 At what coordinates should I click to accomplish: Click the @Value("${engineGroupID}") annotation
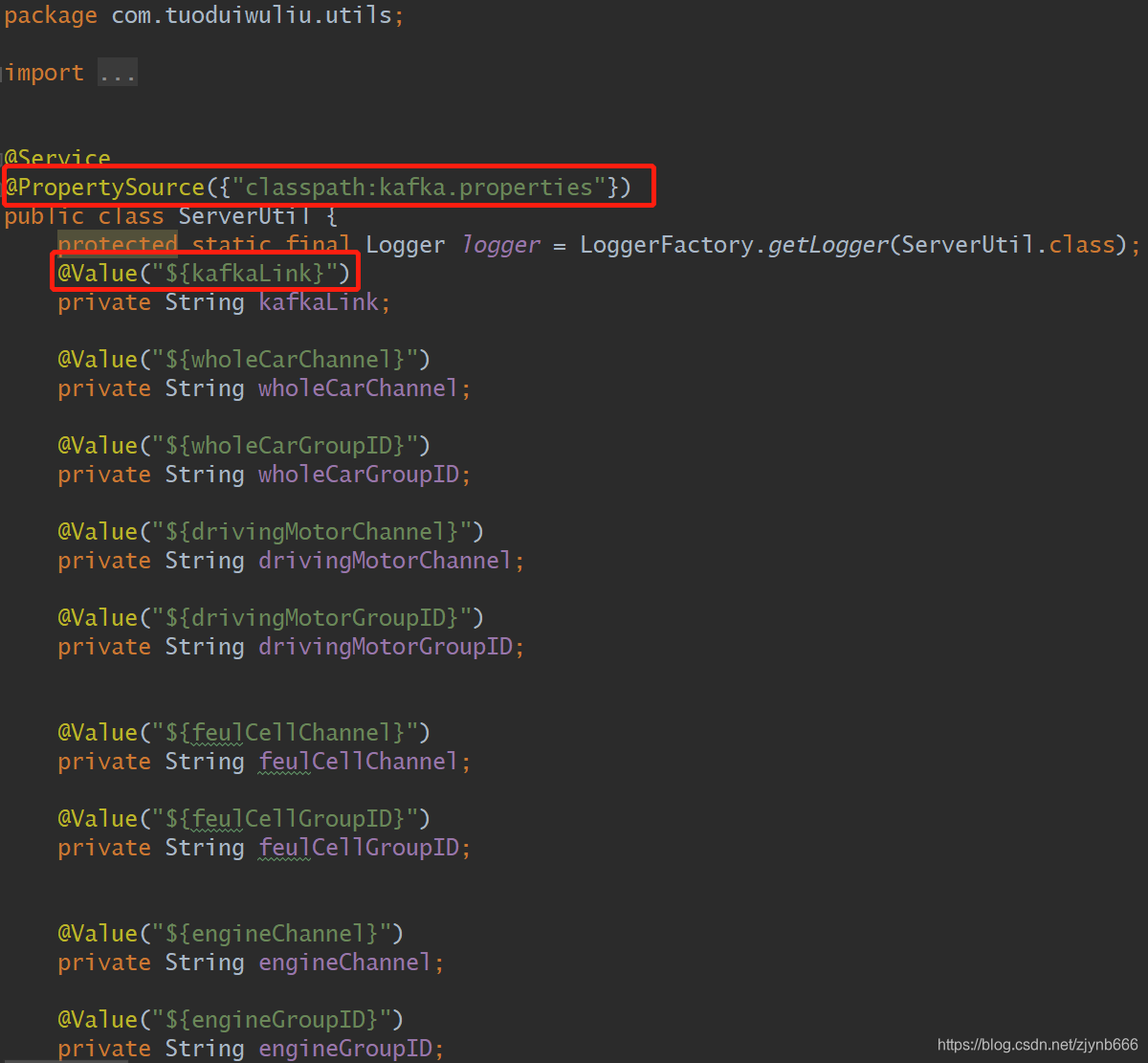(x=231, y=1020)
